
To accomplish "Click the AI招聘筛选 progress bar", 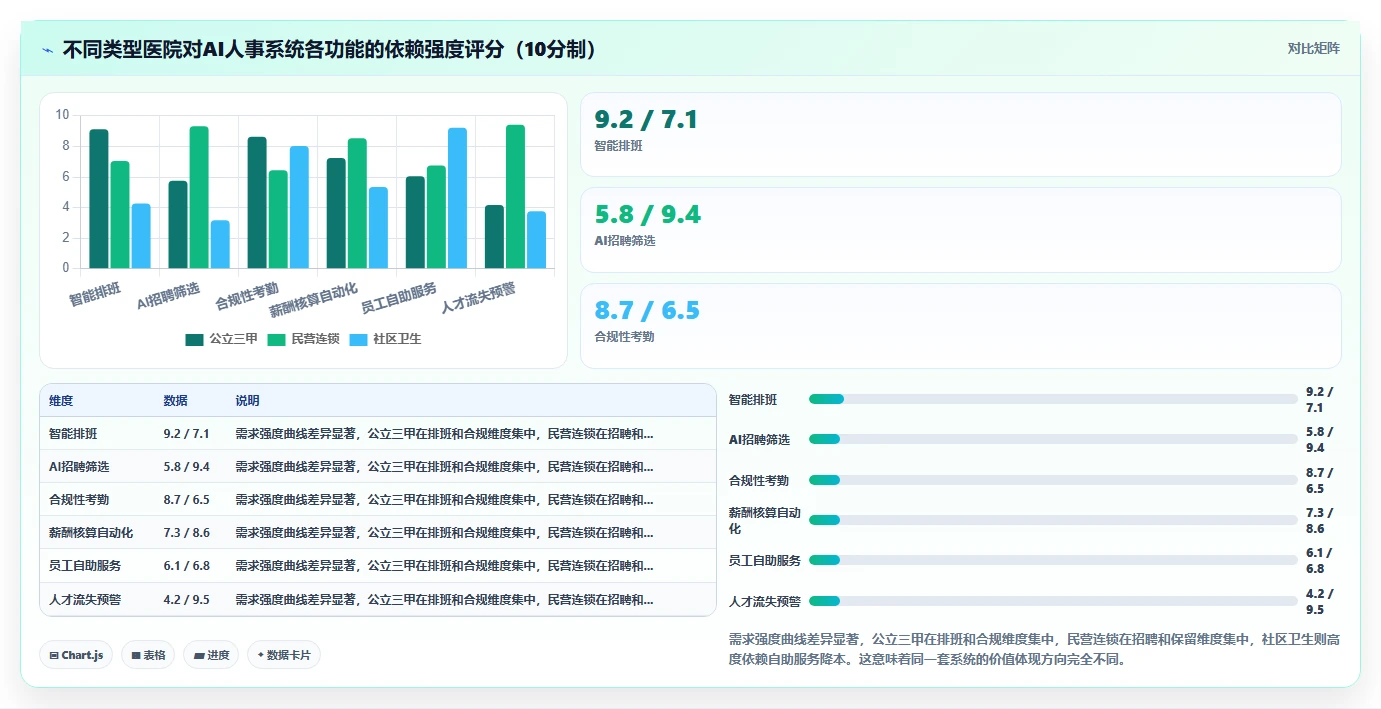I will tap(1053, 439).
